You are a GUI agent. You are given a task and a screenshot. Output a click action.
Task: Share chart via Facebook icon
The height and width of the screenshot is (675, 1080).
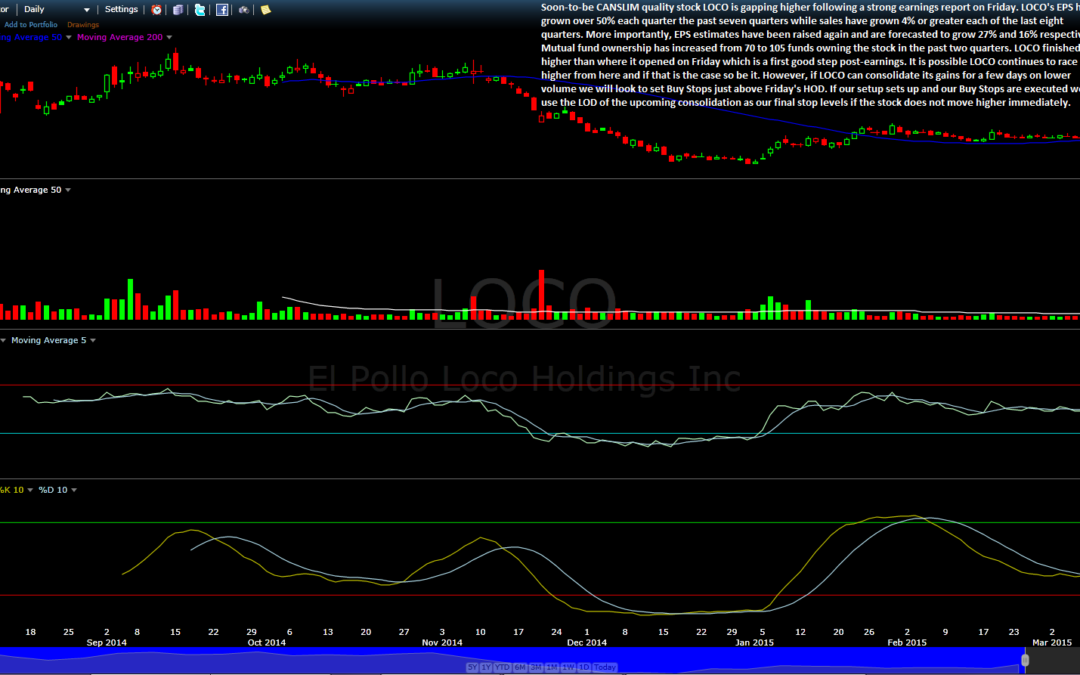tap(222, 10)
